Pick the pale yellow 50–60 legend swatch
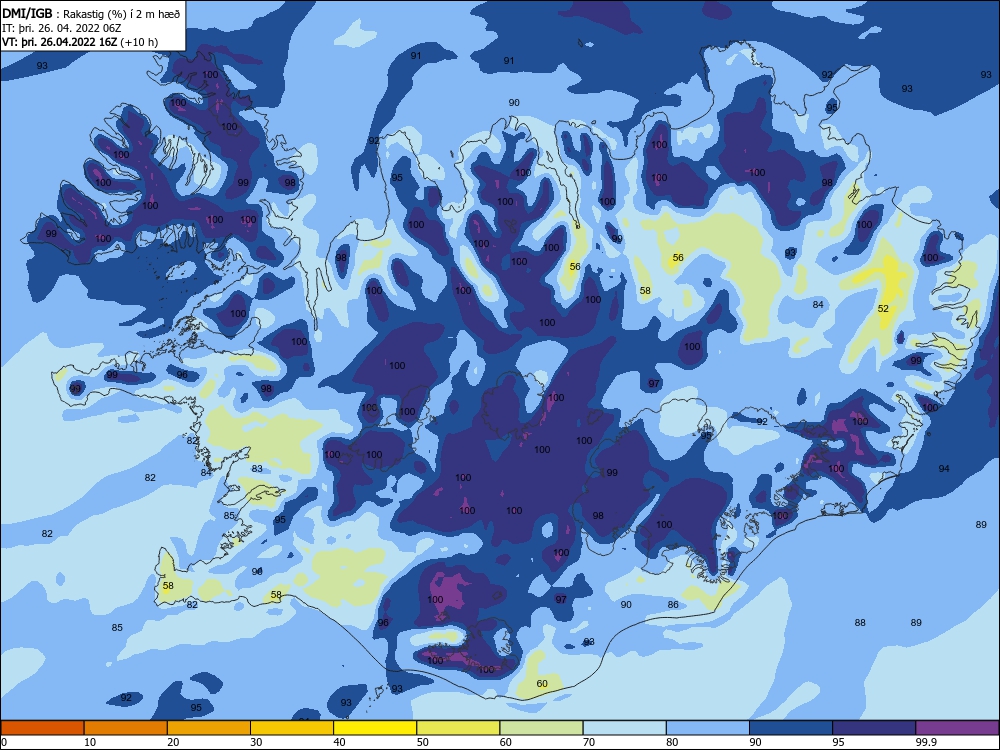1000x750 pixels. coord(459,728)
